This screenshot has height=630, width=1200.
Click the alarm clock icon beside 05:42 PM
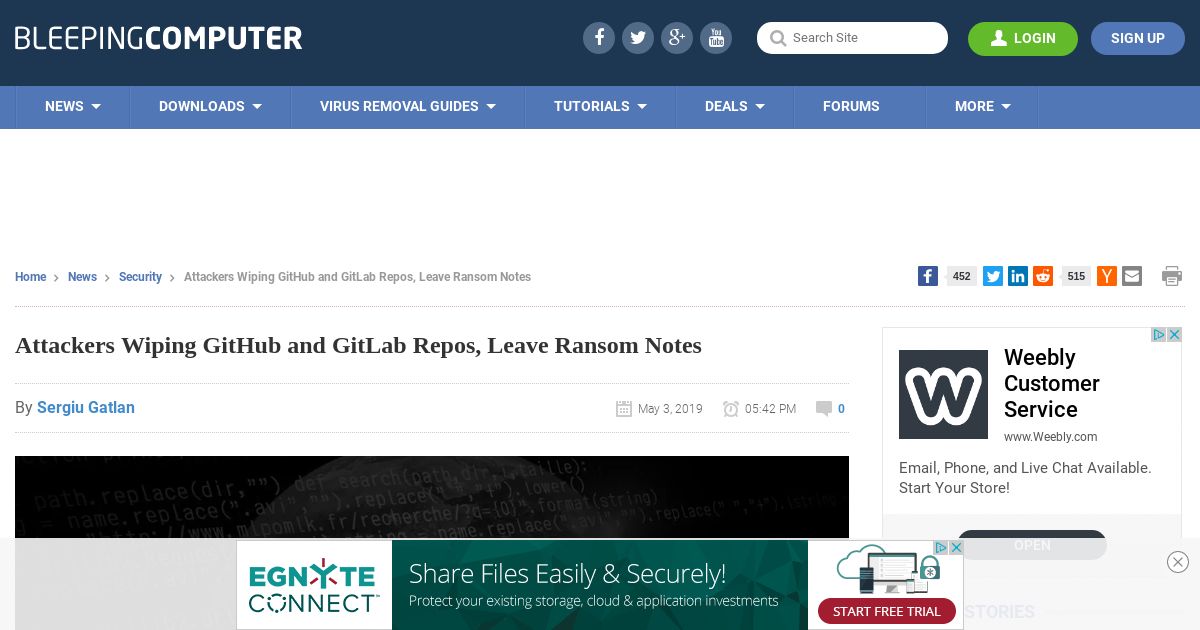(x=731, y=408)
